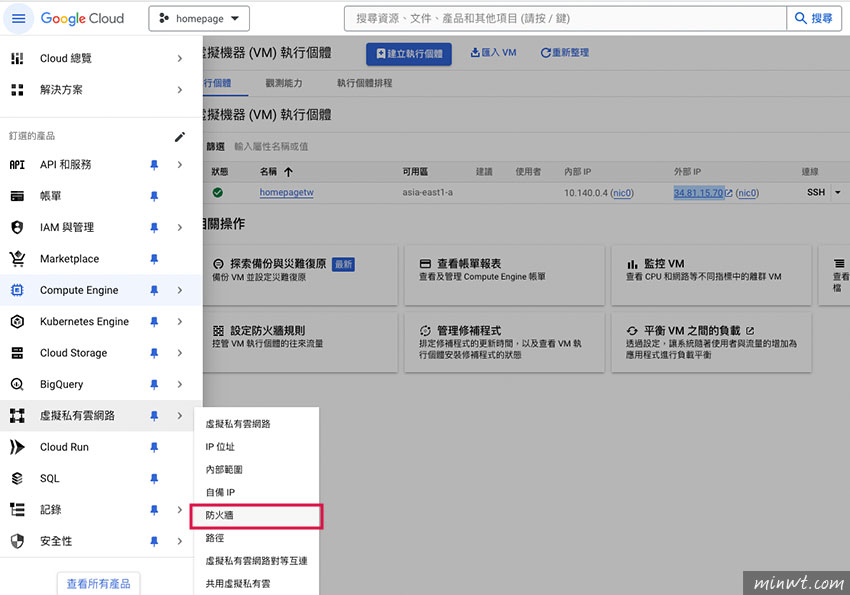Open the homepage project selector dropdown

pyautogui.click(x=199, y=18)
